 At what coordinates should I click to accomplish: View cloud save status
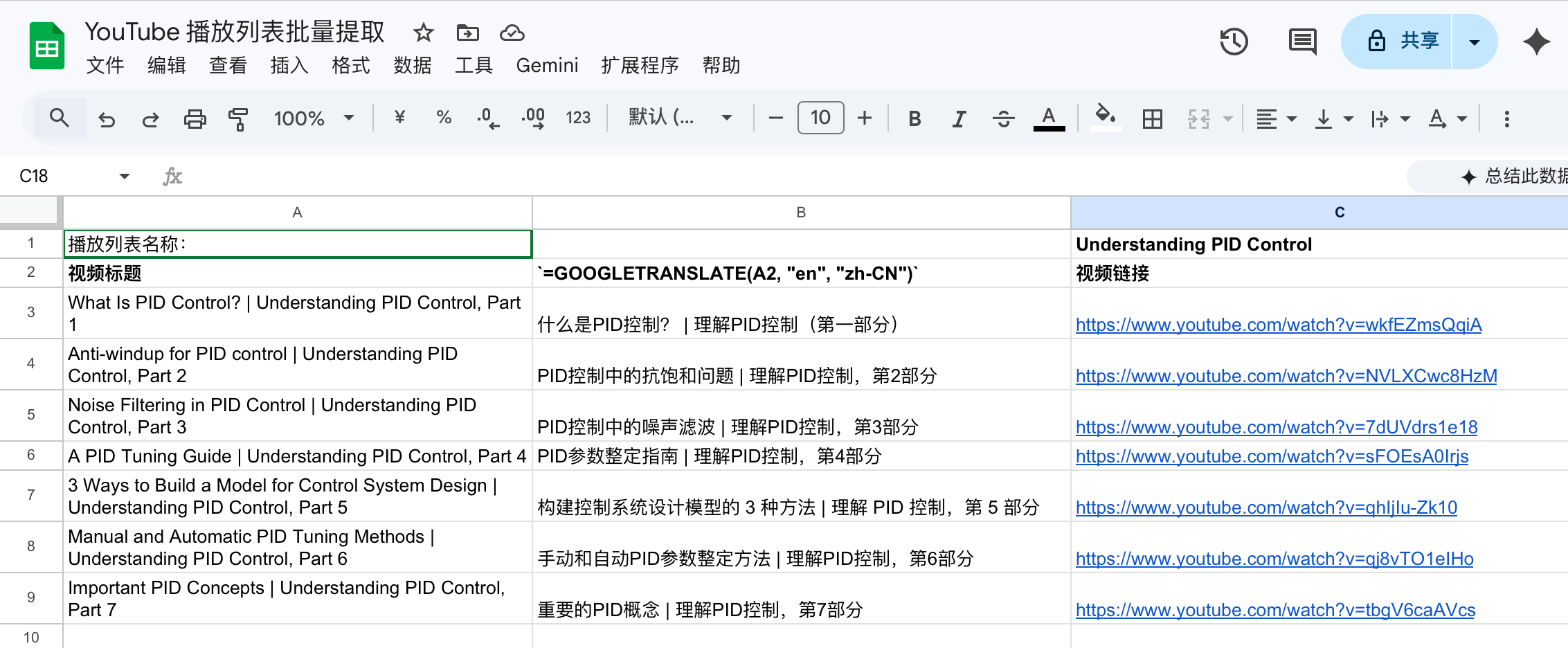[512, 33]
